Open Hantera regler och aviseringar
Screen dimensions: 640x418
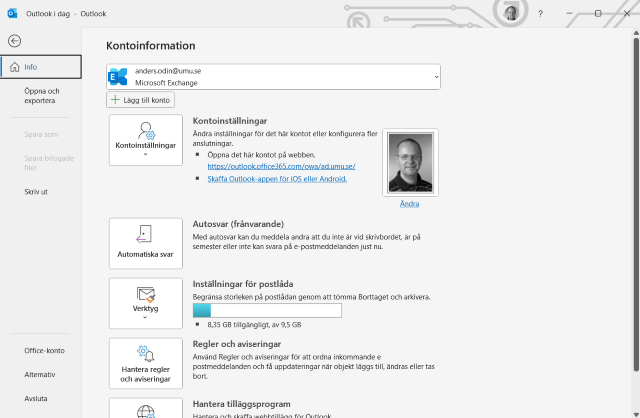[146, 363]
